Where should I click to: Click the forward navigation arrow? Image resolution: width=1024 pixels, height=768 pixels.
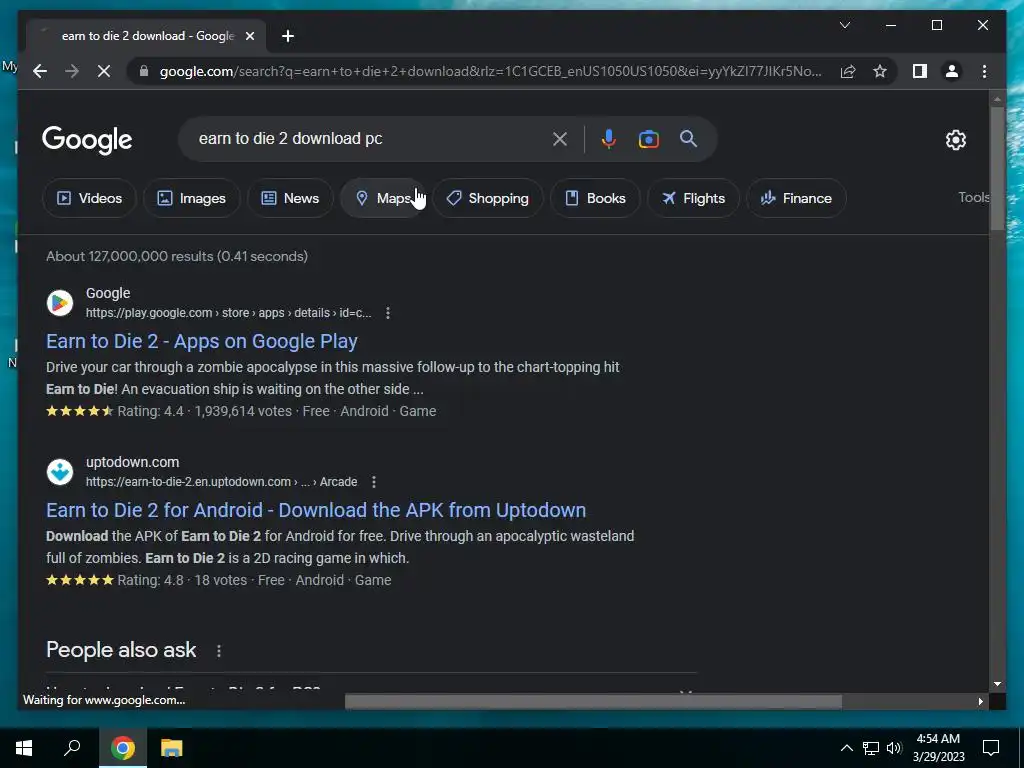tap(72, 71)
